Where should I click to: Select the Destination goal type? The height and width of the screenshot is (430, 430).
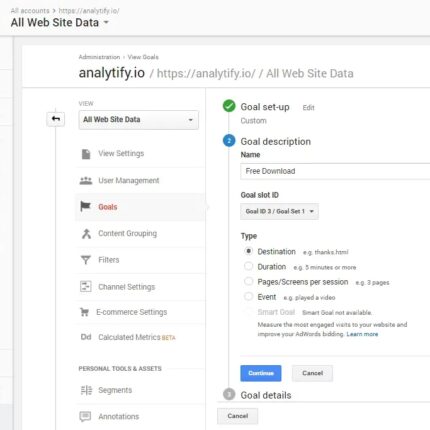pos(248,251)
